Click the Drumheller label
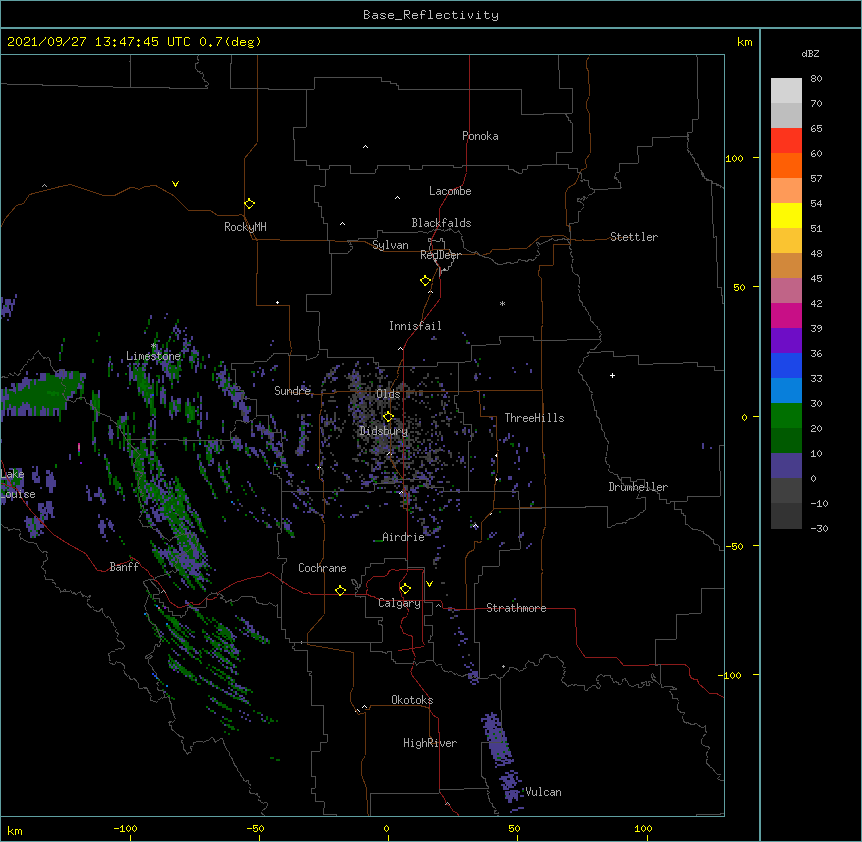Image resolution: width=862 pixels, height=842 pixels. pyautogui.click(x=638, y=487)
